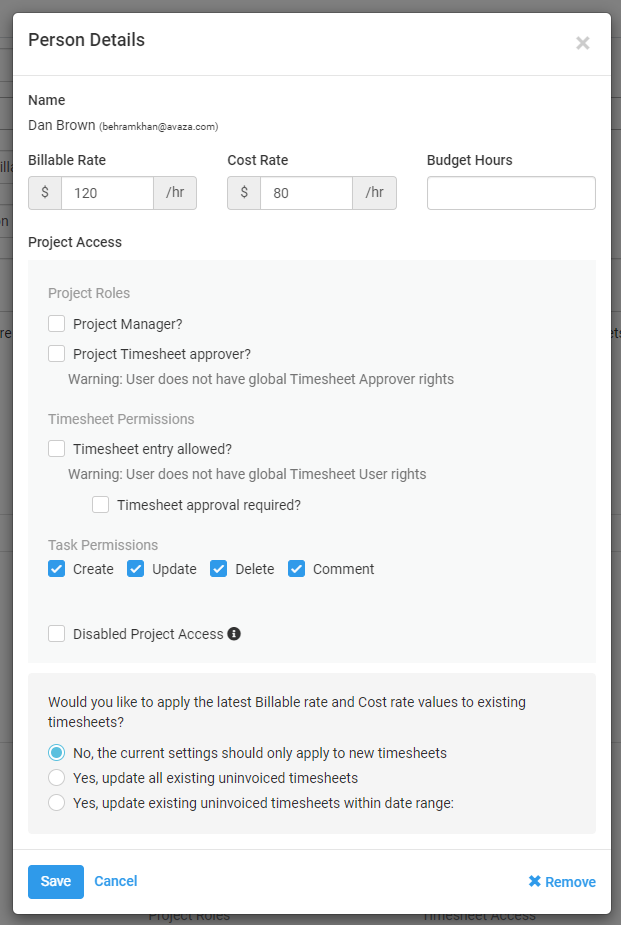Click the info icon beside Disabled Project Access
Viewport: 621px width, 925px height.
234,634
